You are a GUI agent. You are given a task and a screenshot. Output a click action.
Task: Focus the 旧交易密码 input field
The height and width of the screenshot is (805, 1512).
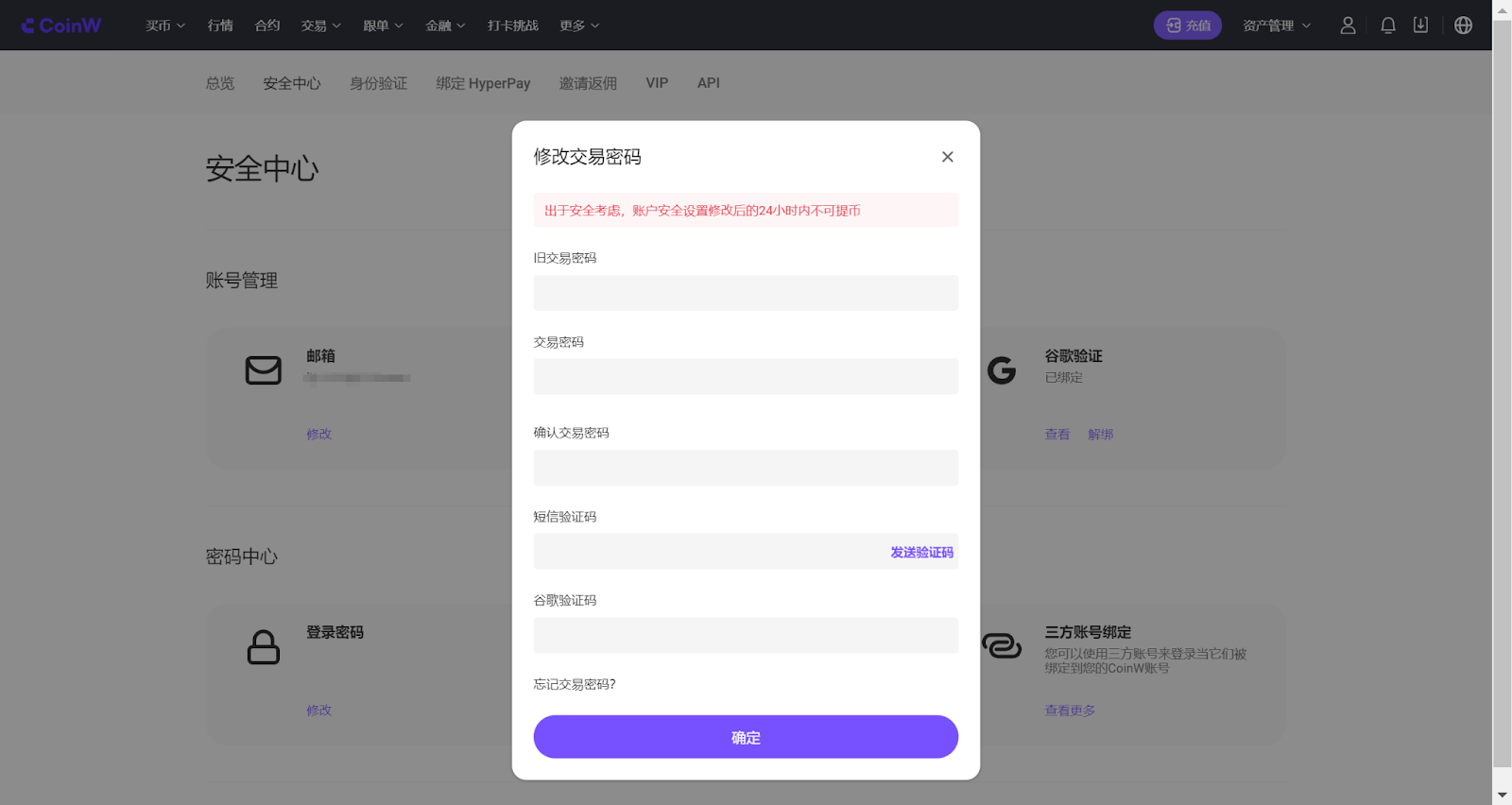coord(745,293)
